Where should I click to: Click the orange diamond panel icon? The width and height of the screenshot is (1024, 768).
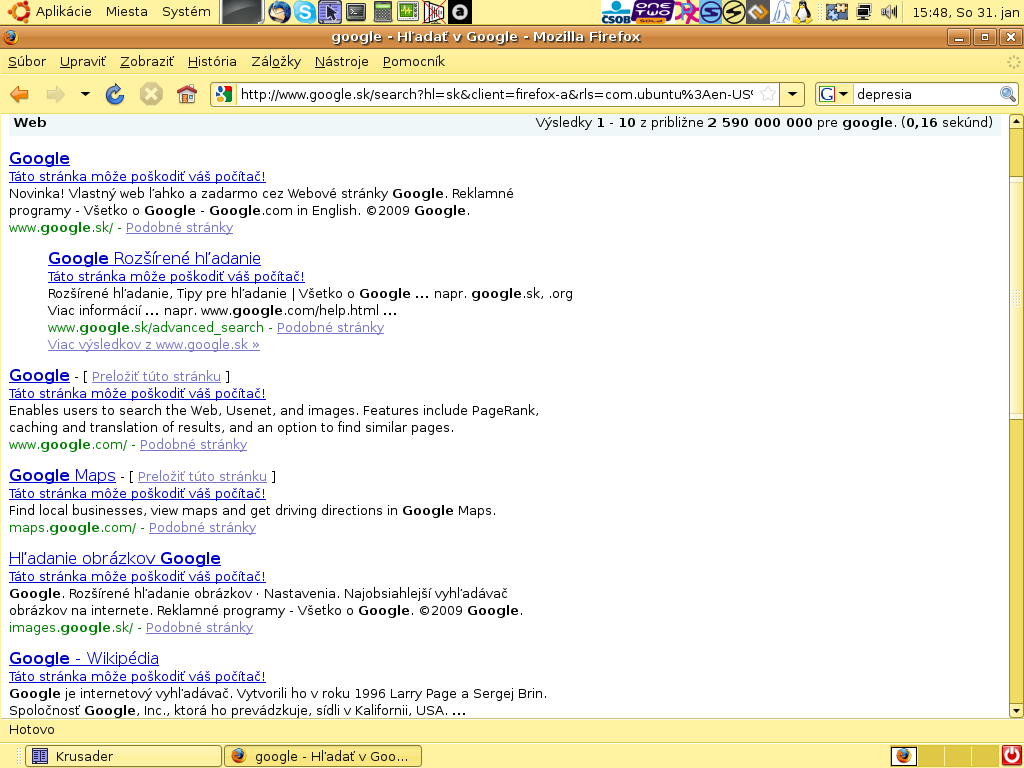(x=758, y=12)
